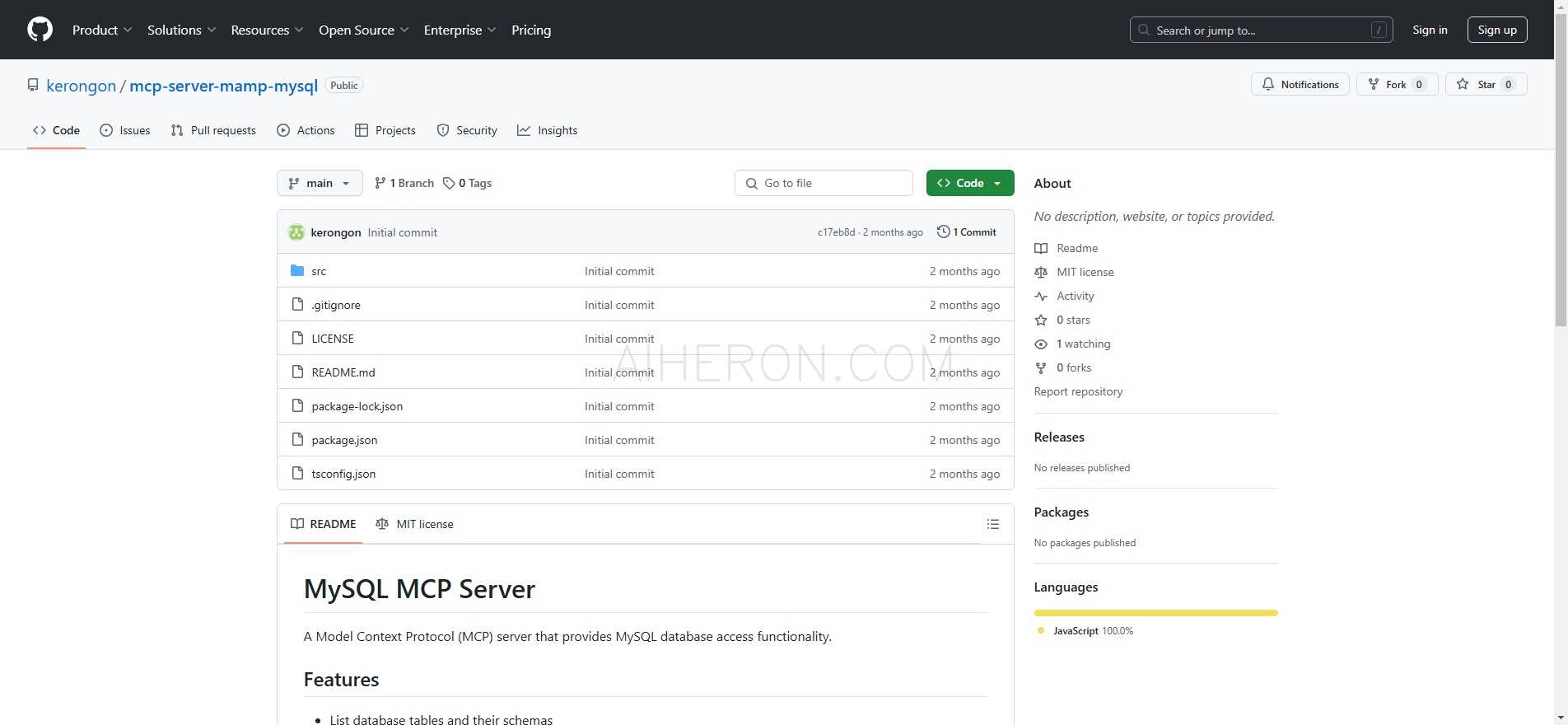This screenshot has width=1568, height=725.
Task: Click the fork icon in Fork button
Action: (1374, 84)
